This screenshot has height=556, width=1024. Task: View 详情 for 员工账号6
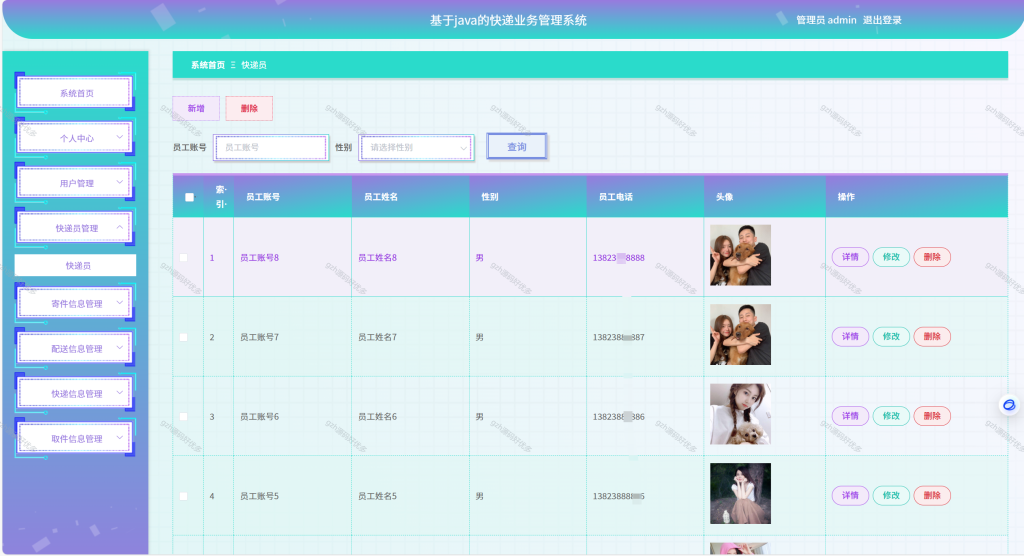tap(850, 416)
